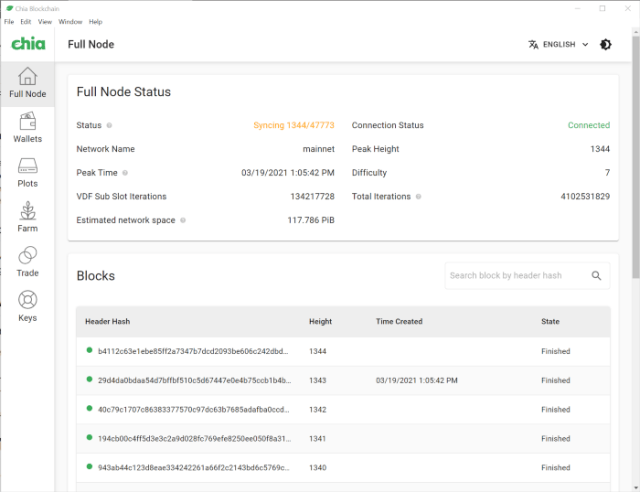Open the Help menu

[96, 21]
